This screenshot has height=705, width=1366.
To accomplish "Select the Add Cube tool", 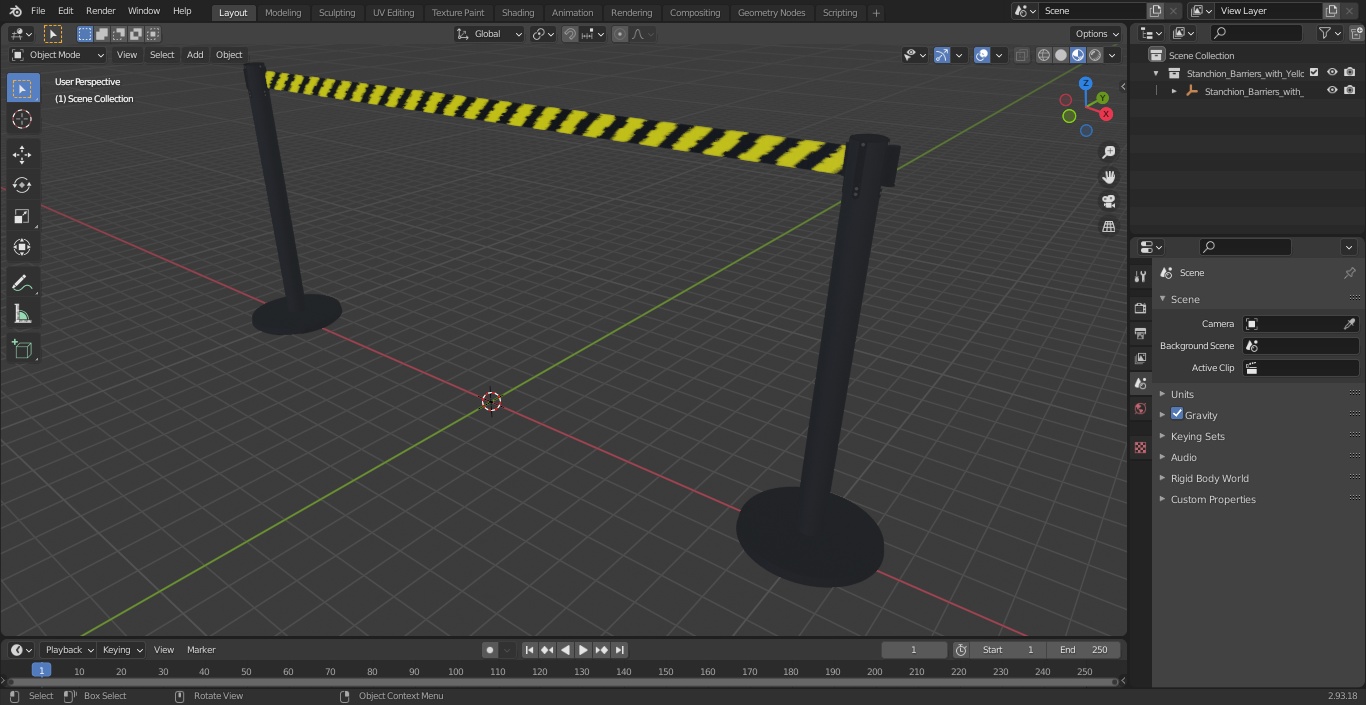I will click(x=22, y=349).
